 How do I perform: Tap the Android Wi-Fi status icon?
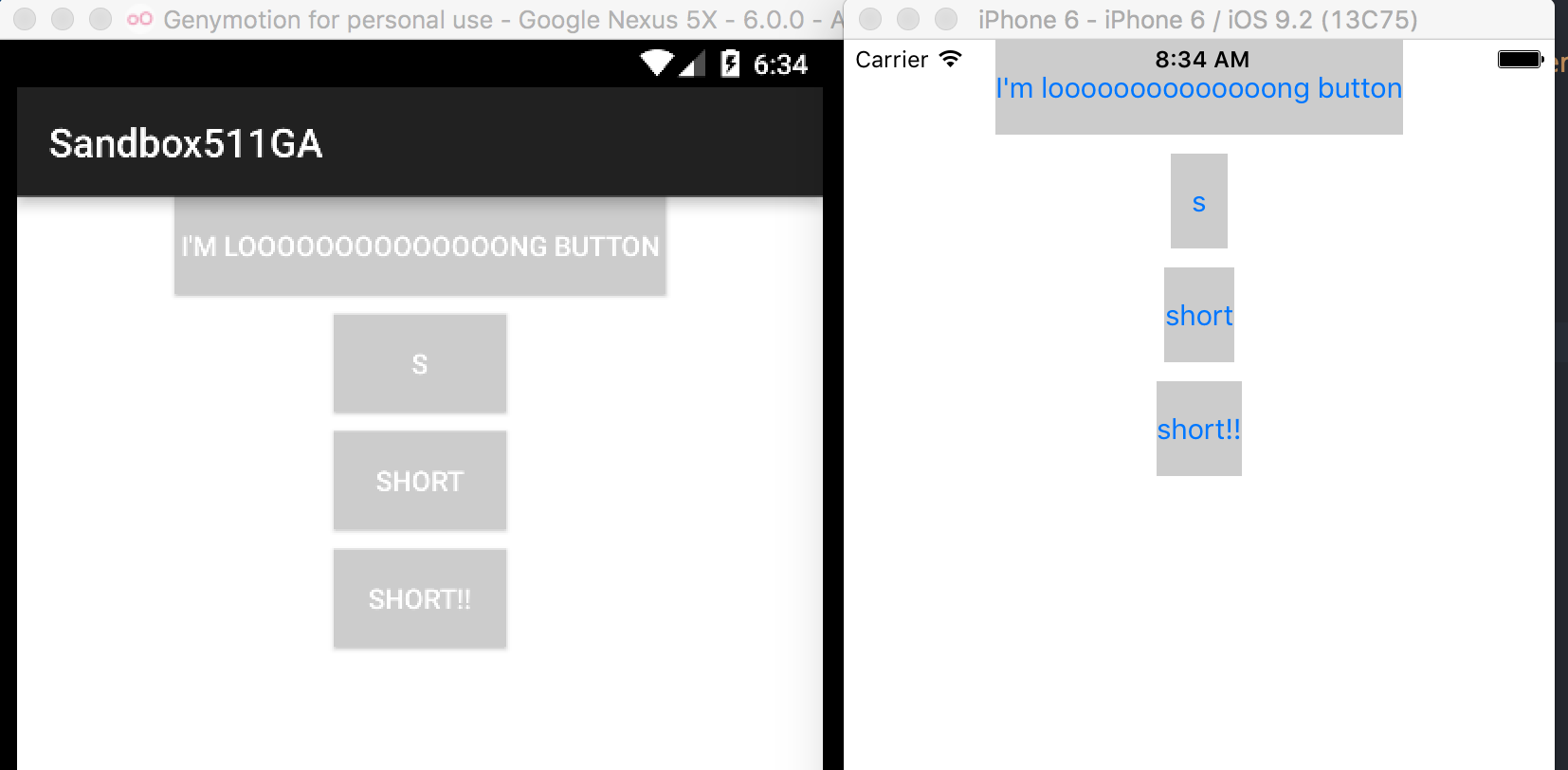tap(657, 64)
